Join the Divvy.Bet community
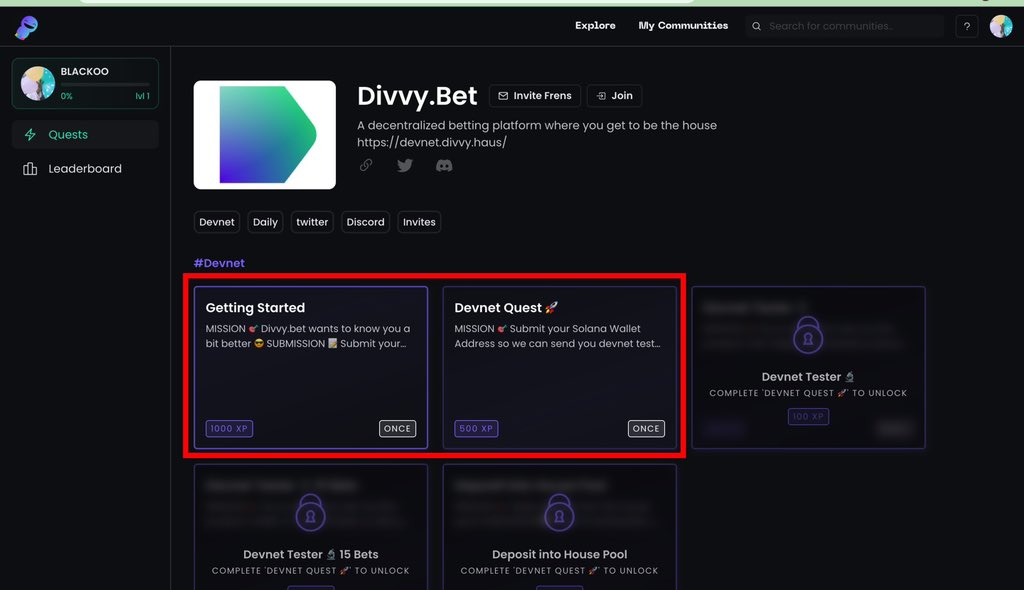 click(x=615, y=95)
